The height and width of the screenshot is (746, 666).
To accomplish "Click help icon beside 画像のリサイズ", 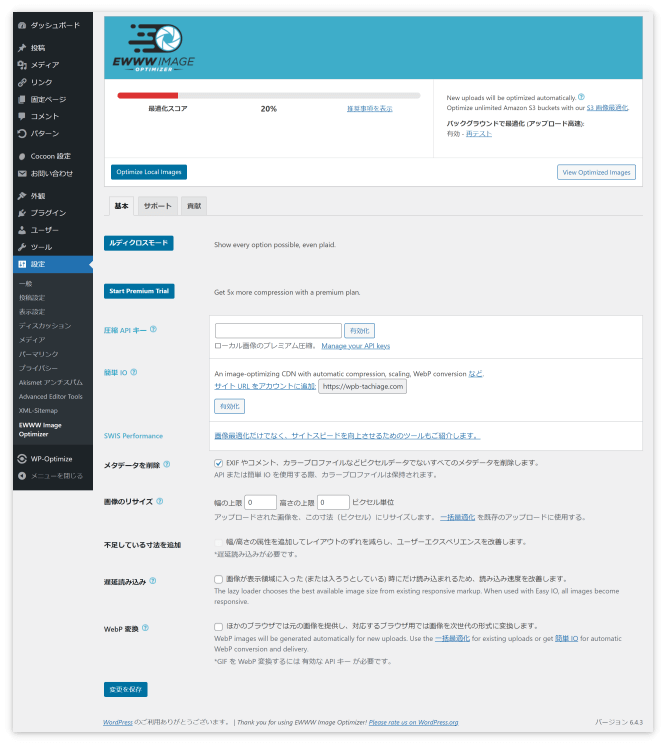I will 160,501.
